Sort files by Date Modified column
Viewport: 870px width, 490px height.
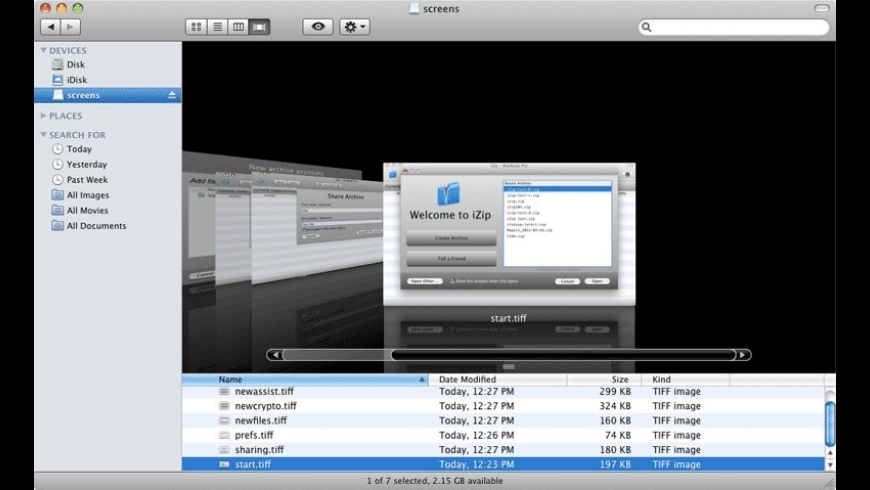pyautogui.click(x=467, y=380)
